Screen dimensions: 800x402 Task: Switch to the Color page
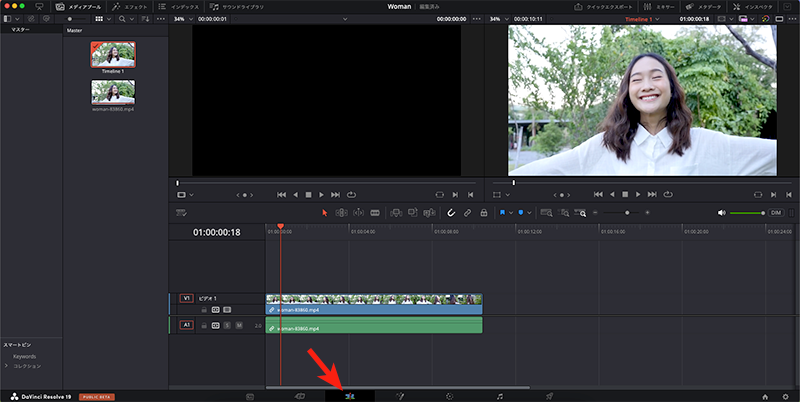point(449,396)
